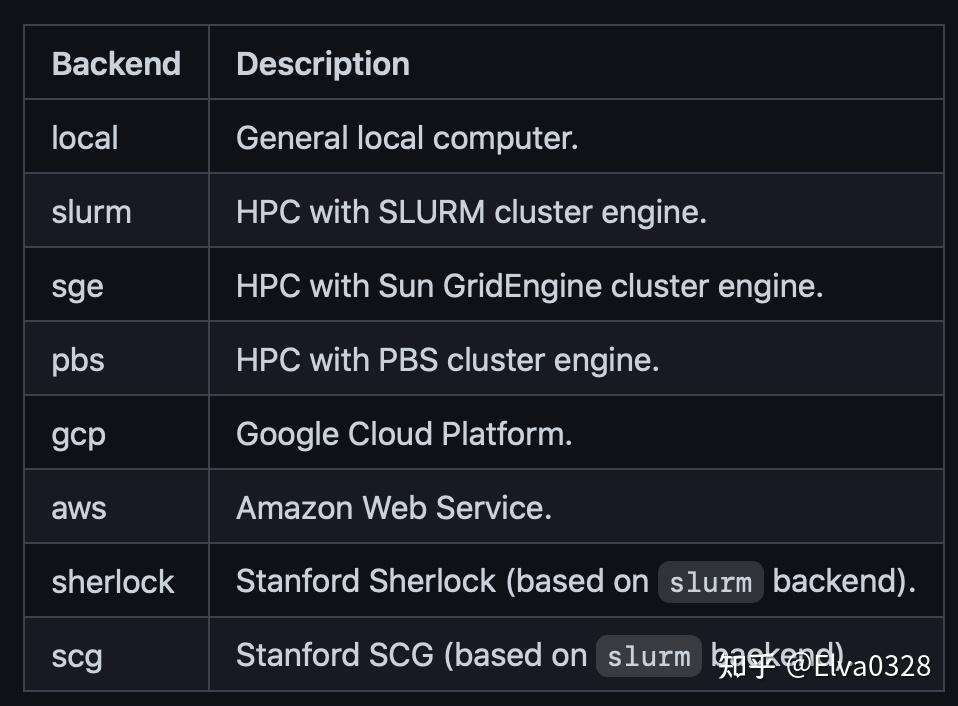Click the slurm code tag in scg row

pos(649,657)
